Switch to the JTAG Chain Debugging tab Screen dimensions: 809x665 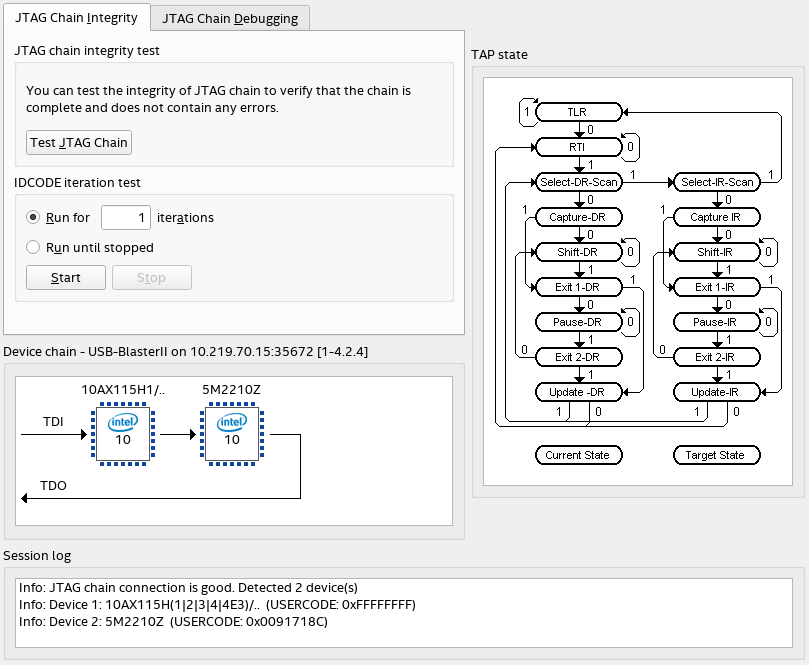click(230, 17)
